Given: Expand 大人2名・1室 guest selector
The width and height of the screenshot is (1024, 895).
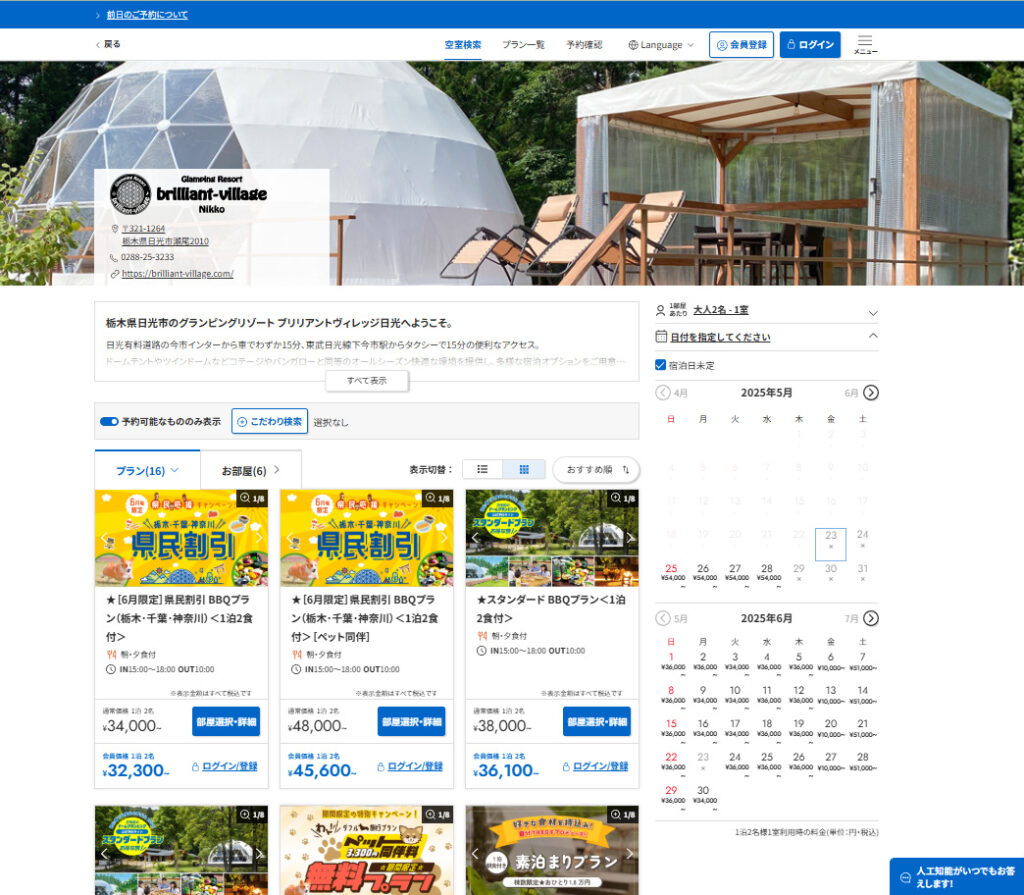Looking at the screenshot, I should click(x=767, y=310).
